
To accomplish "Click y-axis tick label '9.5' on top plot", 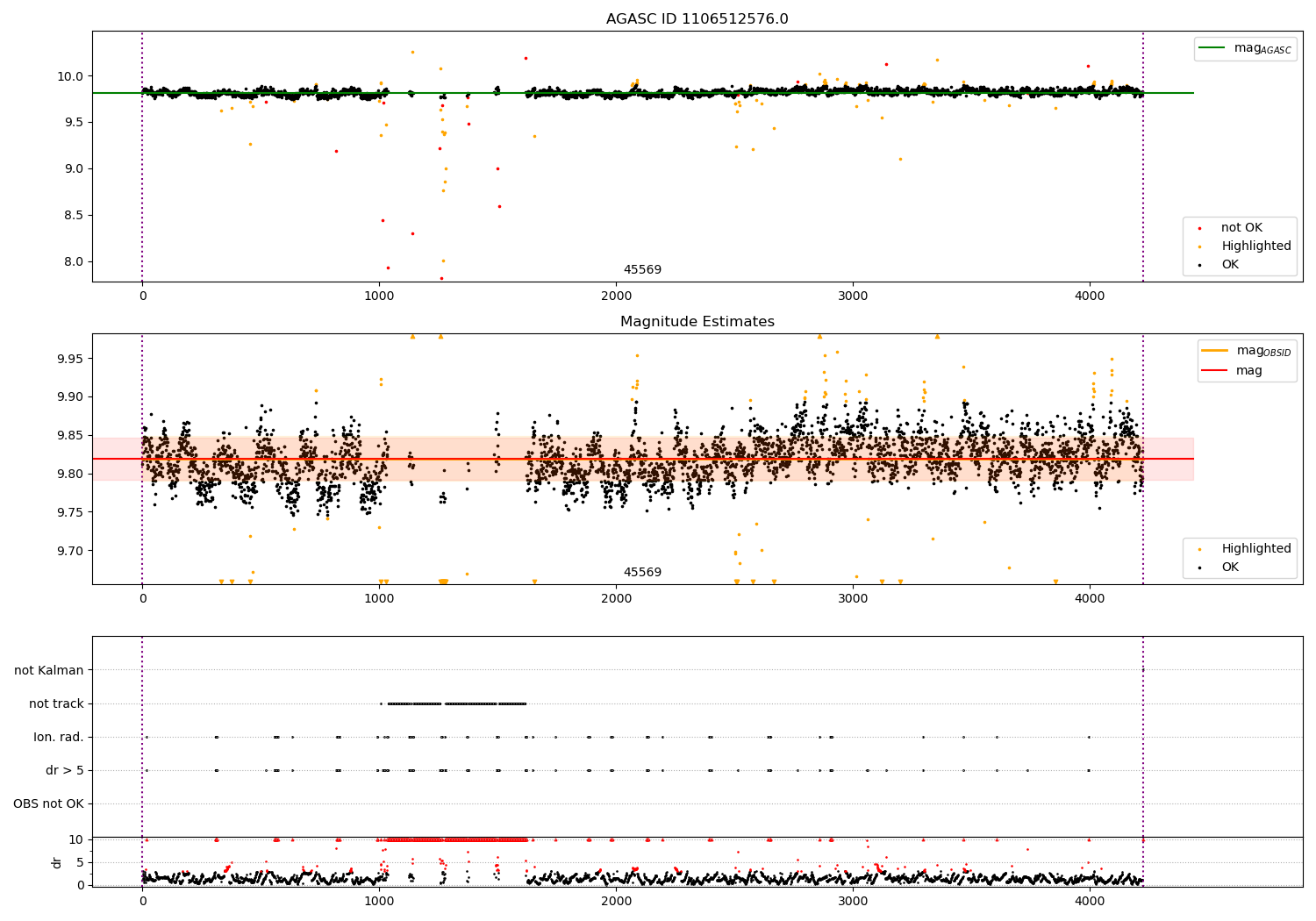I will [74, 122].
